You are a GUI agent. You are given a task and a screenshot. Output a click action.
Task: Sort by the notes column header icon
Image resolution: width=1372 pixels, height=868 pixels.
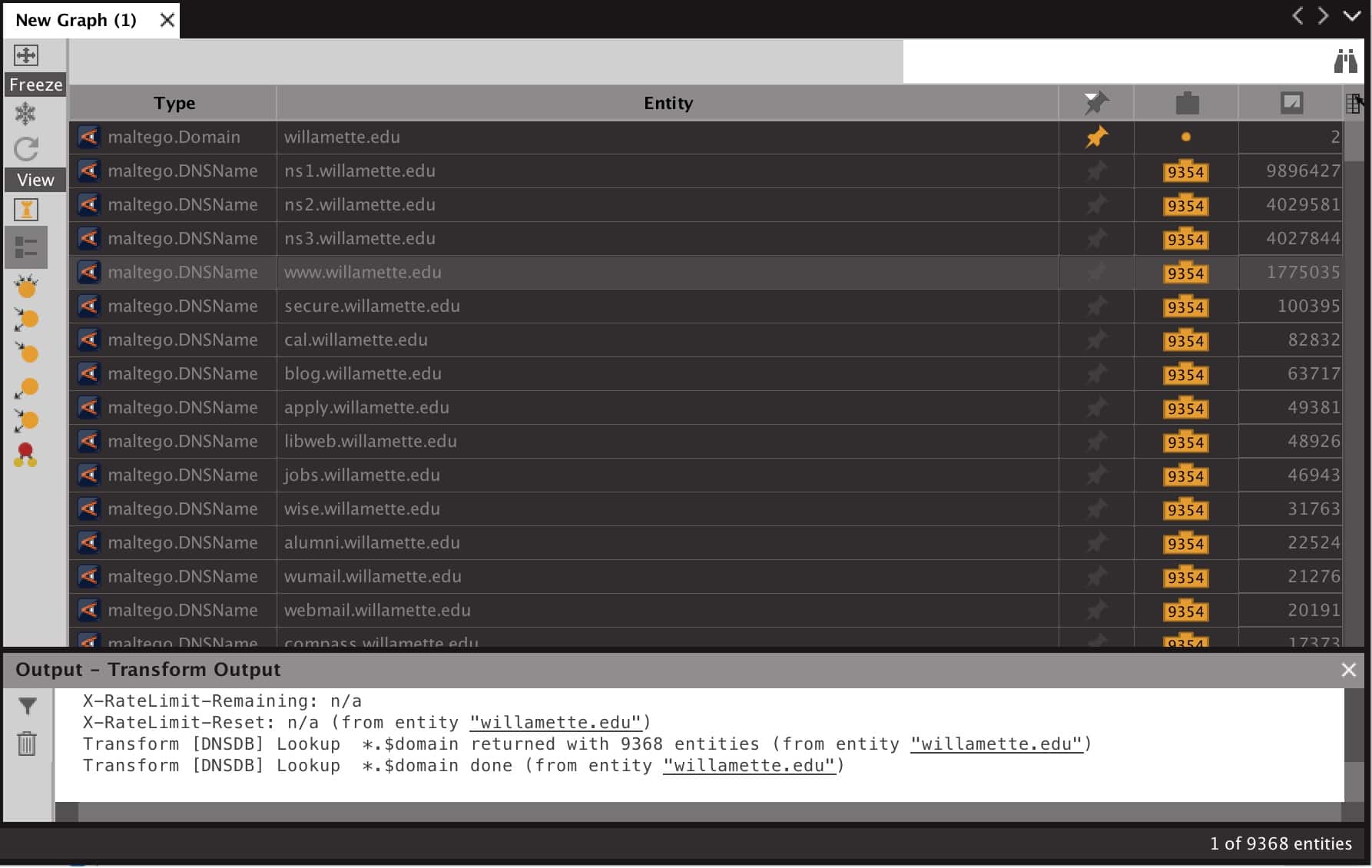point(1291,103)
